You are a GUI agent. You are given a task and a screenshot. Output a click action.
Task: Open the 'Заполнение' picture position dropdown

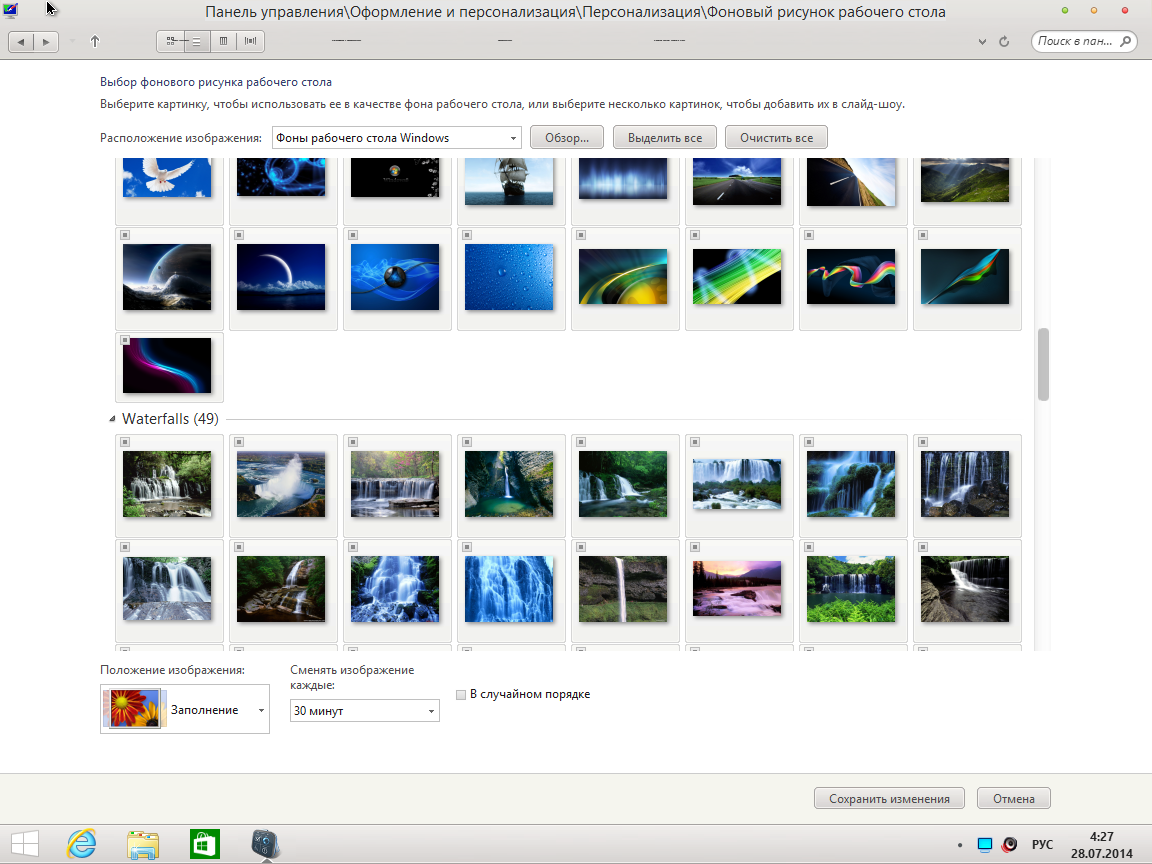pyautogui.click(x=185, y=709)
